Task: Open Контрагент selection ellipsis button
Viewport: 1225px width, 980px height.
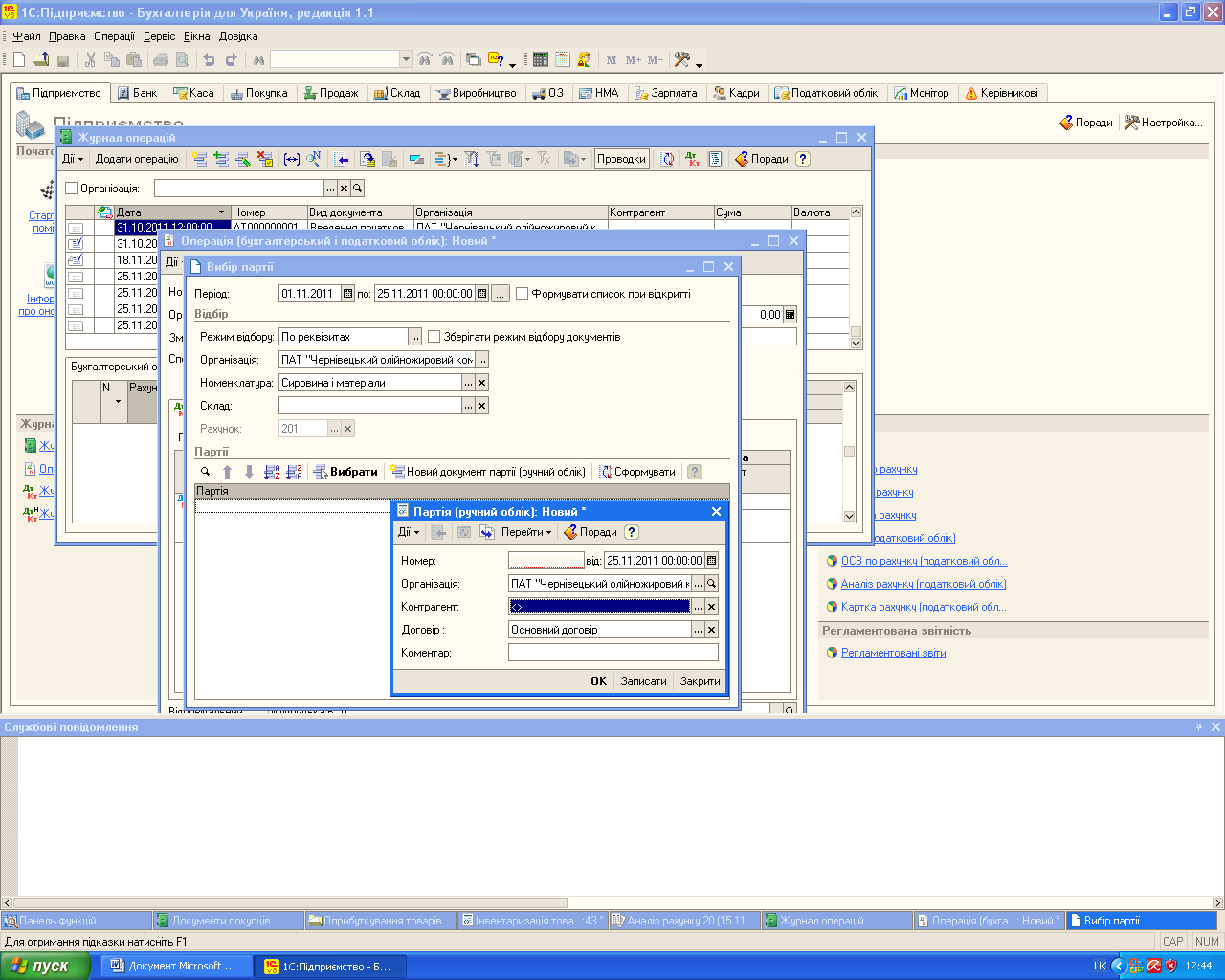Action: coord(698,607)
